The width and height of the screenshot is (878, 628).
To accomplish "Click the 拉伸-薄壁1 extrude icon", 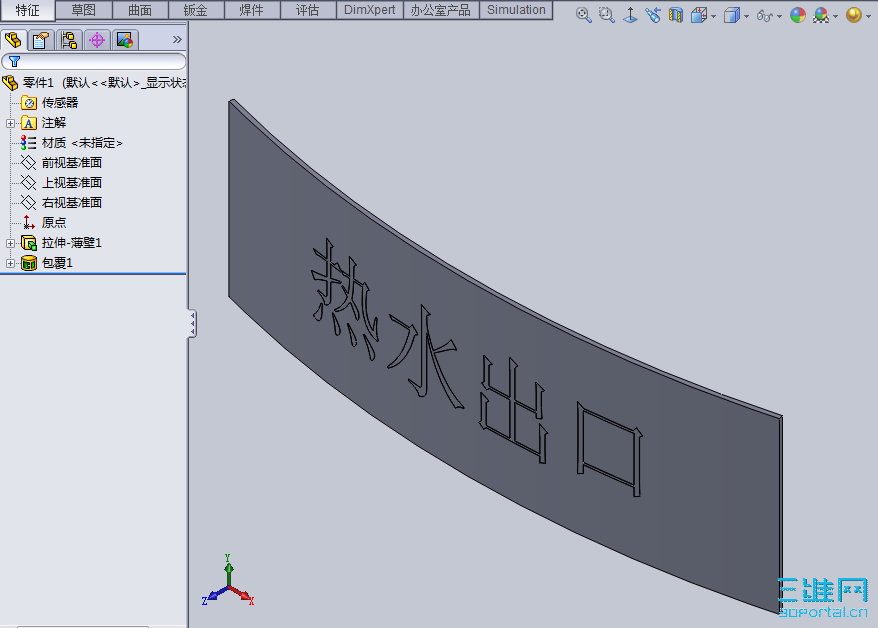I will [x=29, y=243].
